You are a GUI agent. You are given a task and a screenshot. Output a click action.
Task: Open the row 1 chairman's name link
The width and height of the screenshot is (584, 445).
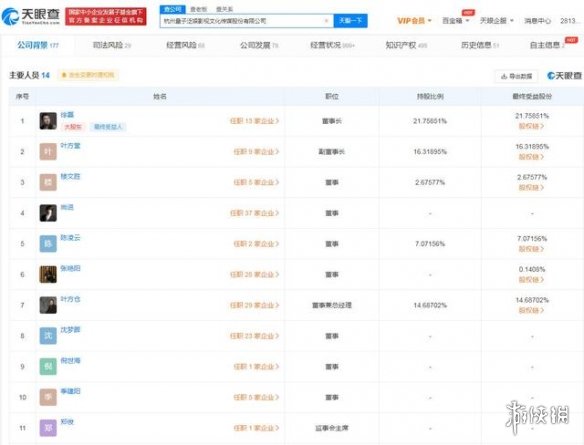(x=67, y=115)
